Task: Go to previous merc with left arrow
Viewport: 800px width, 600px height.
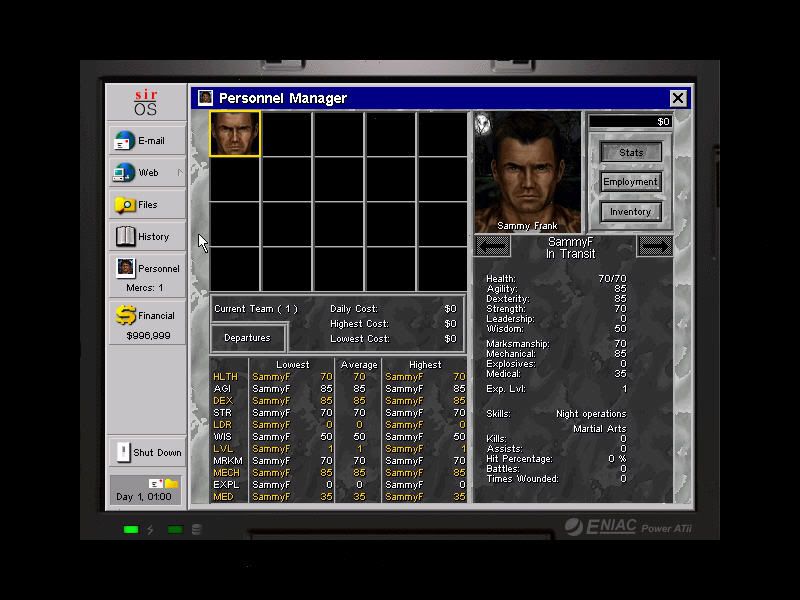Action: 493,246
